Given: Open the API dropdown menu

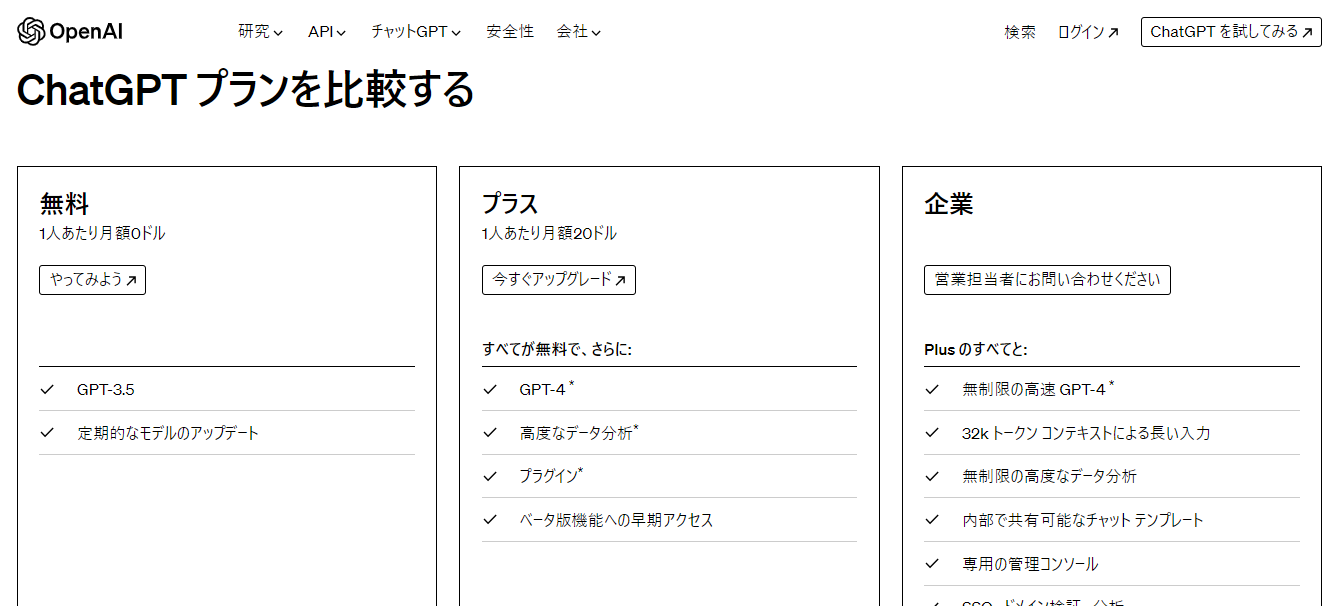Looking at the screenshot, I should [x=327, y=32].
